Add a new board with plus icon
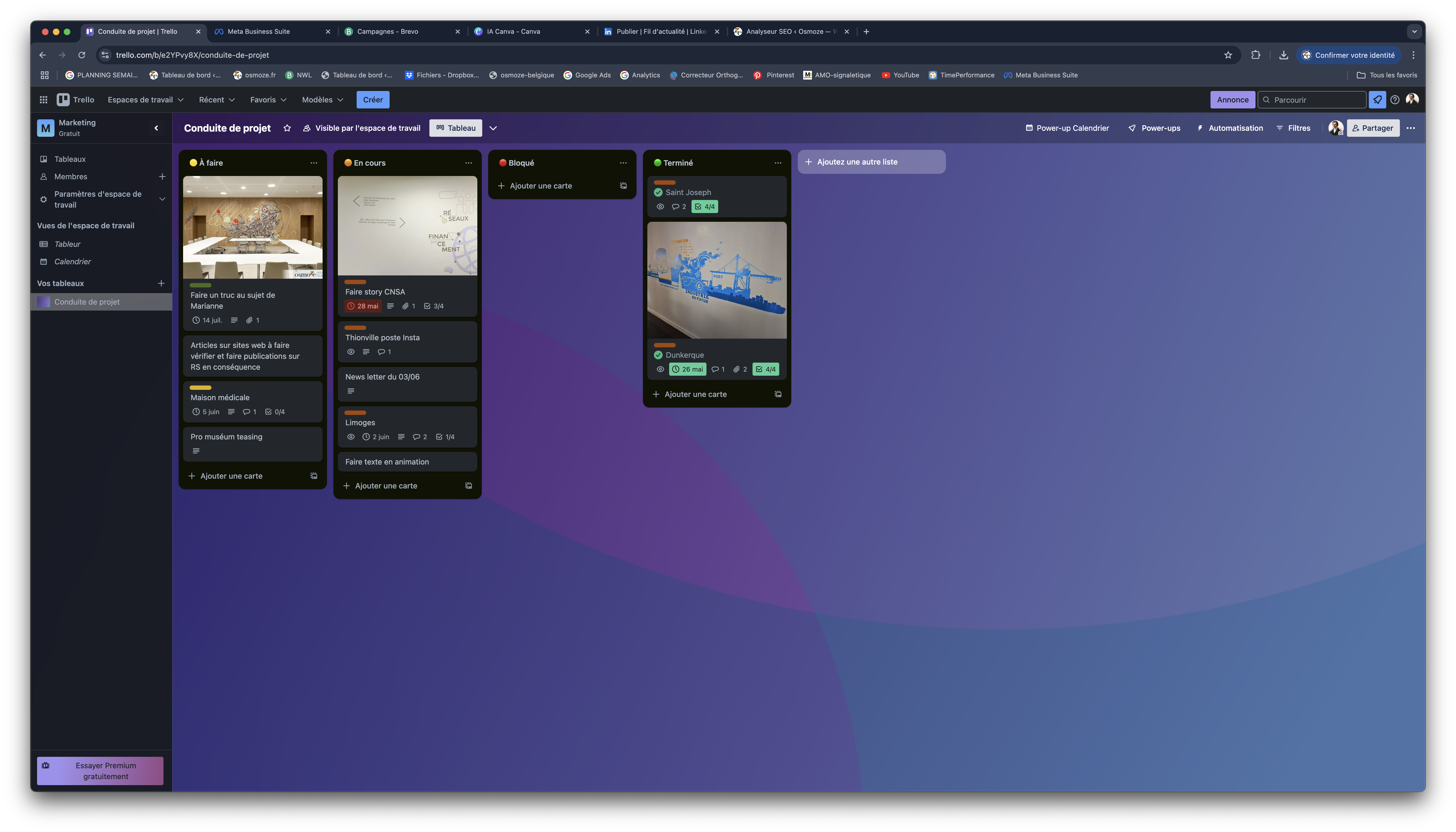1456x832 pixels. coord(161,283)
